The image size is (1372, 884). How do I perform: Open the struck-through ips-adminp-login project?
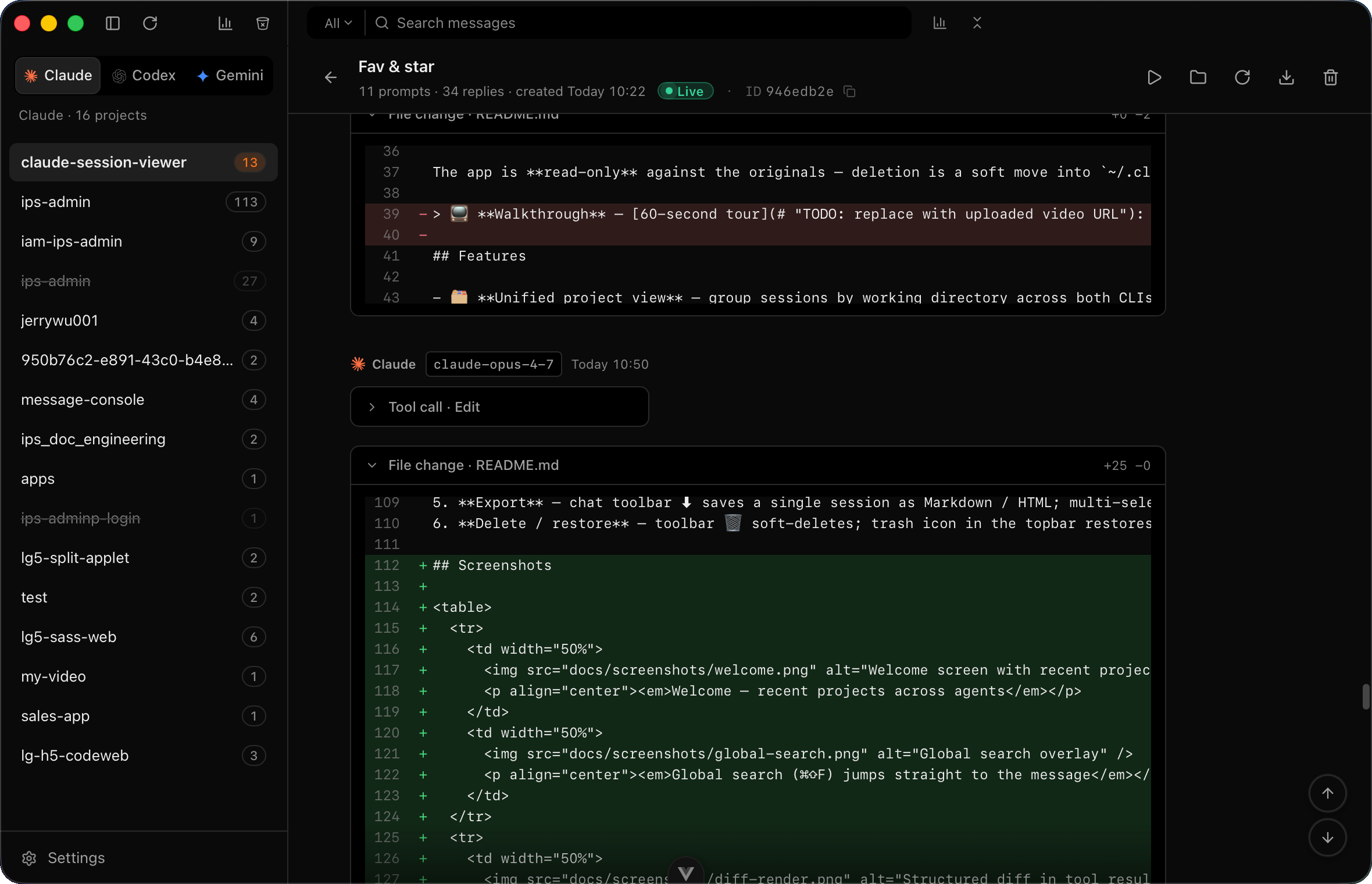pos(144,518)
